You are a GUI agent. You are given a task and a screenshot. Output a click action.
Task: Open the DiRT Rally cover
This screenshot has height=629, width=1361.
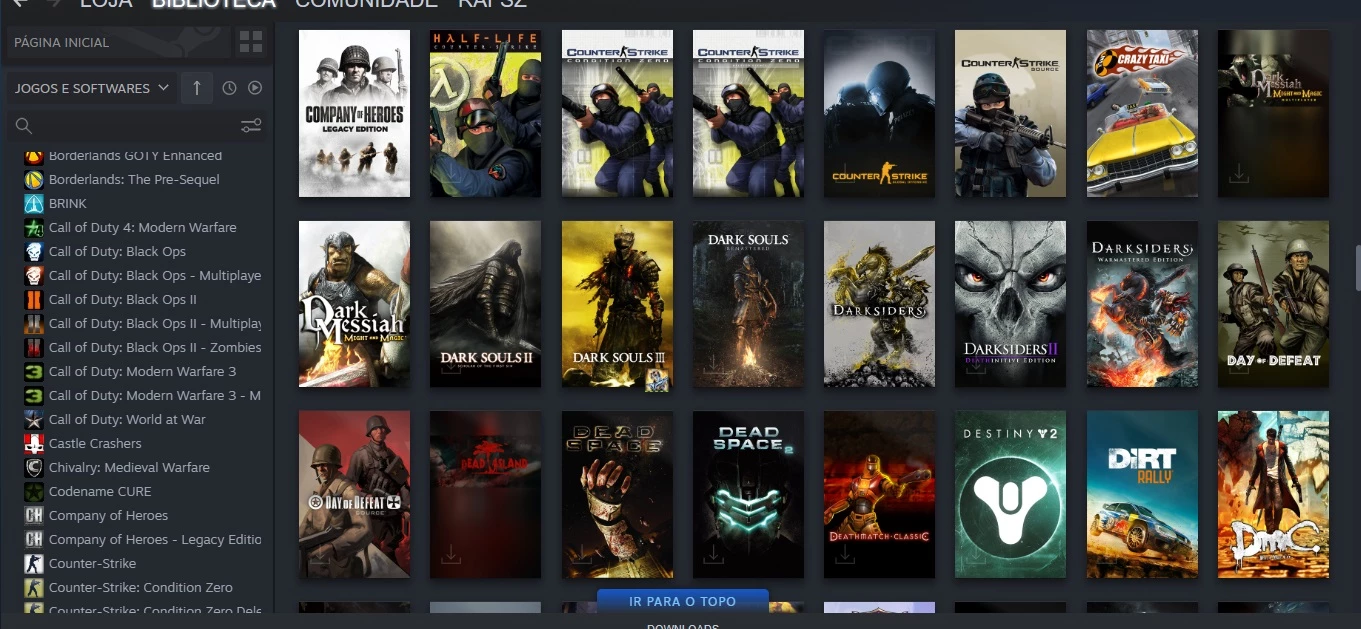pyautogui.click(x=1142, y=494)
